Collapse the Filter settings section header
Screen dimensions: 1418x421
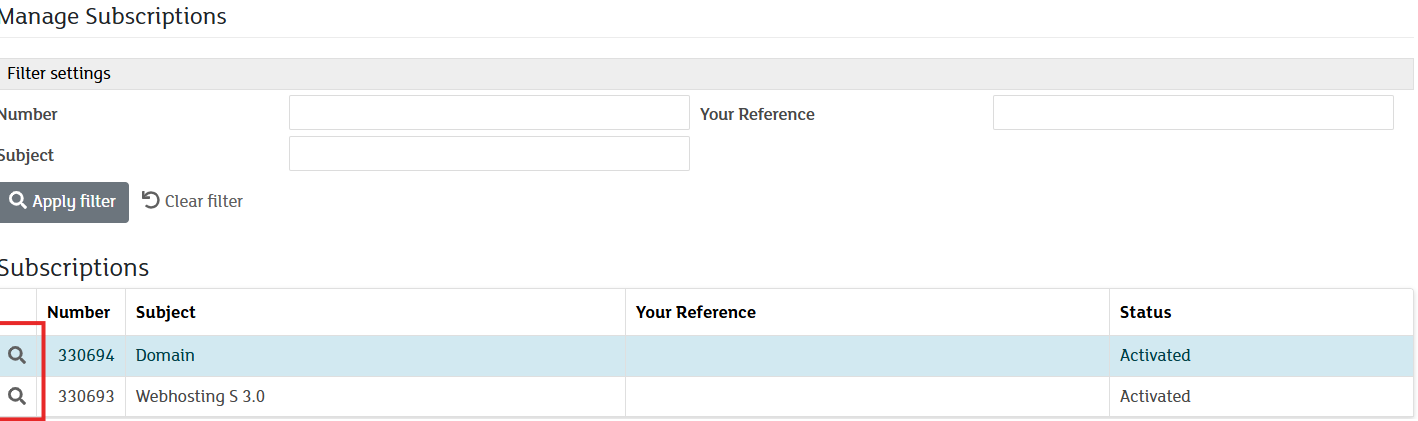(x=59, y=73)
